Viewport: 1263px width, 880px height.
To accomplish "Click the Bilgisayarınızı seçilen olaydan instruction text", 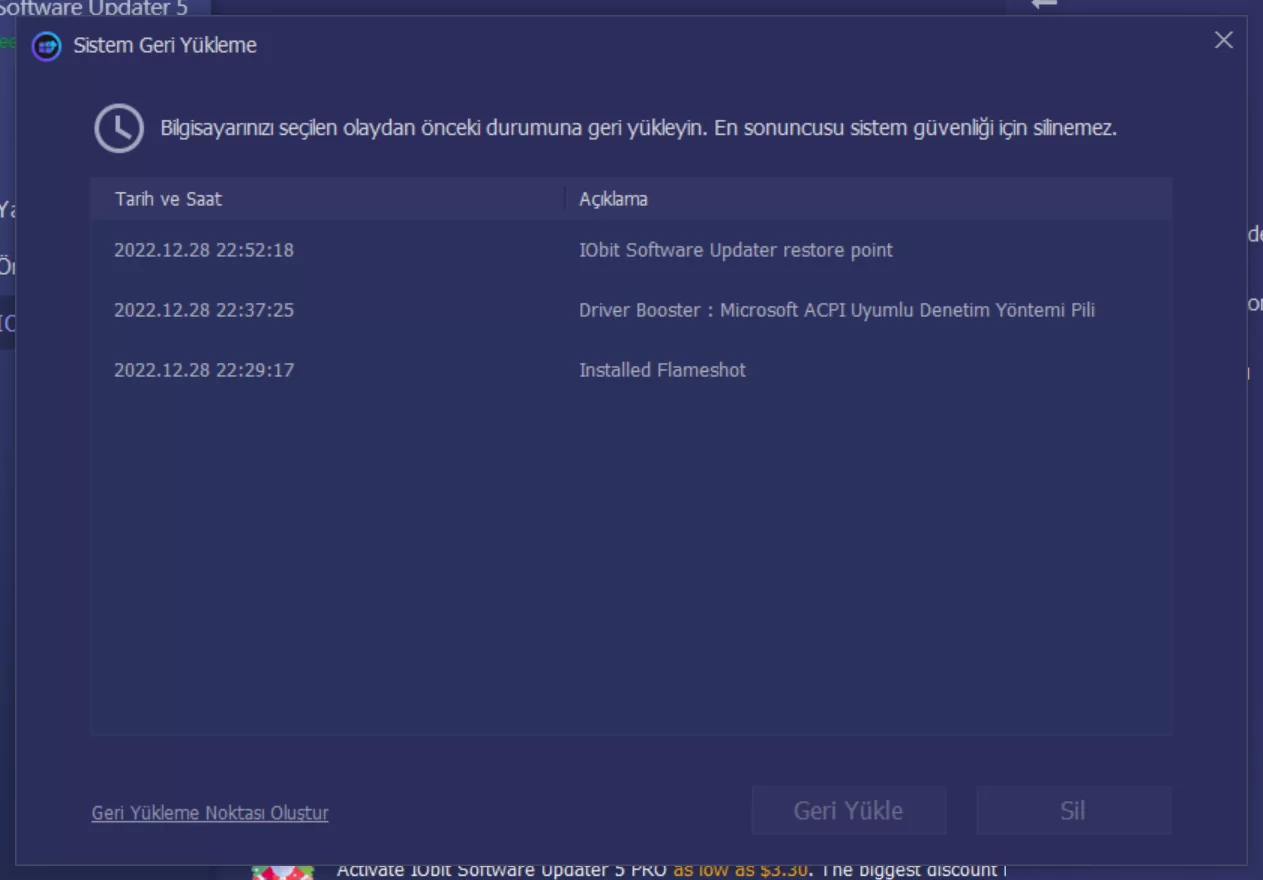I will pos(638,128).
